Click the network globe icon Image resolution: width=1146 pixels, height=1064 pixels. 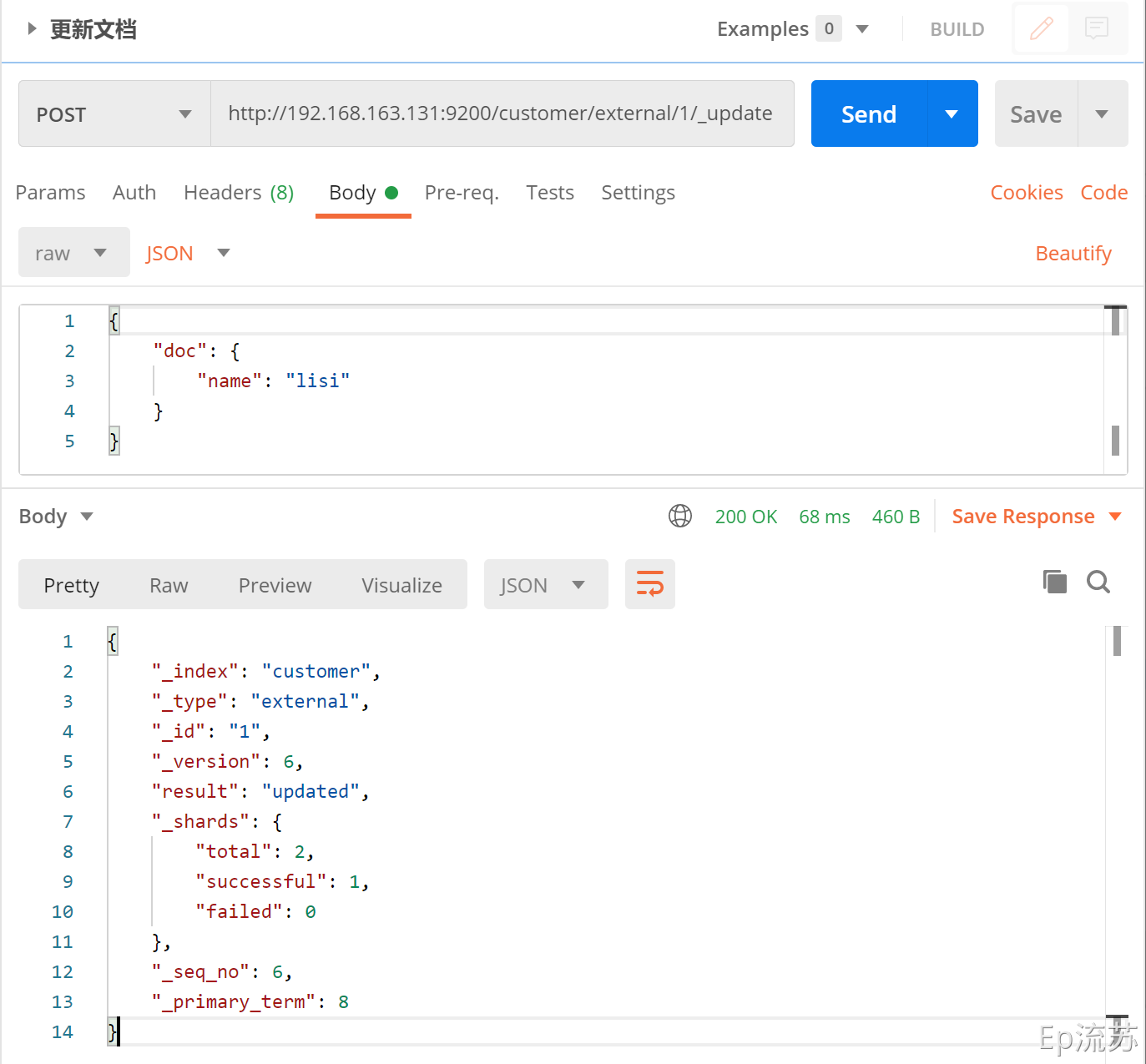(x=680, y=517)
